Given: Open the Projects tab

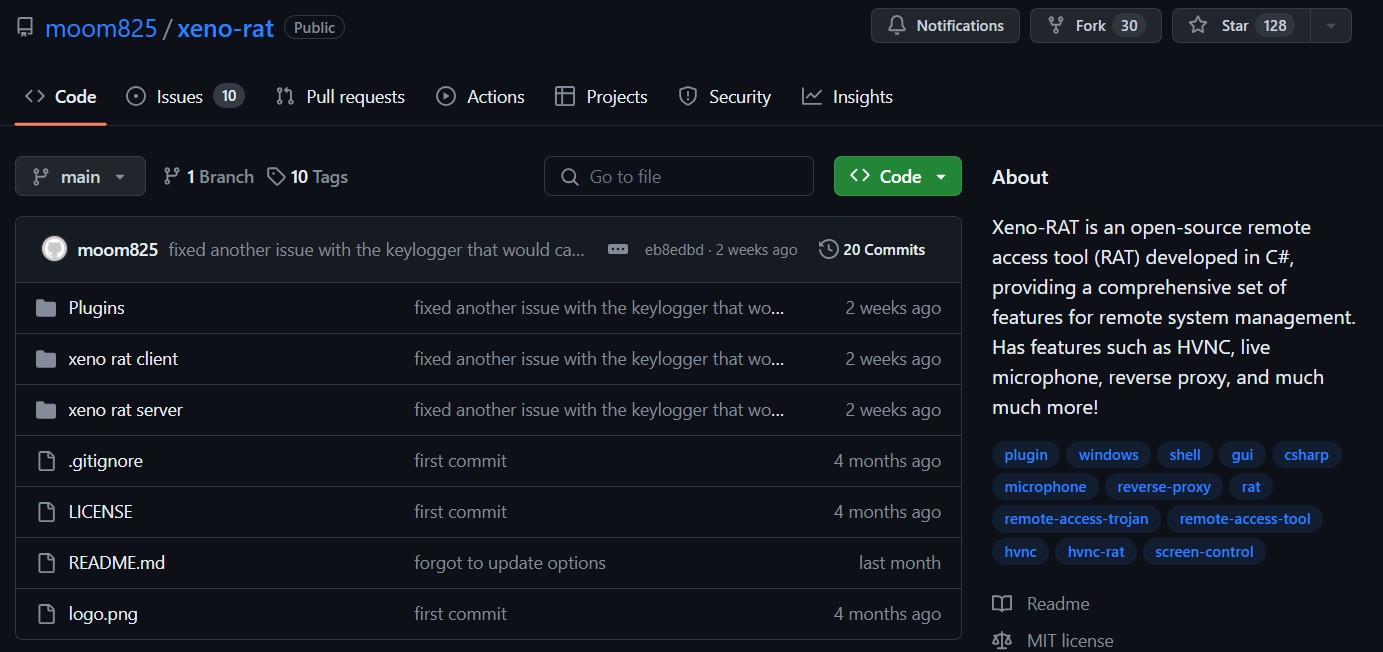Looking at the screenshot, I should click(x=601, y=97).
